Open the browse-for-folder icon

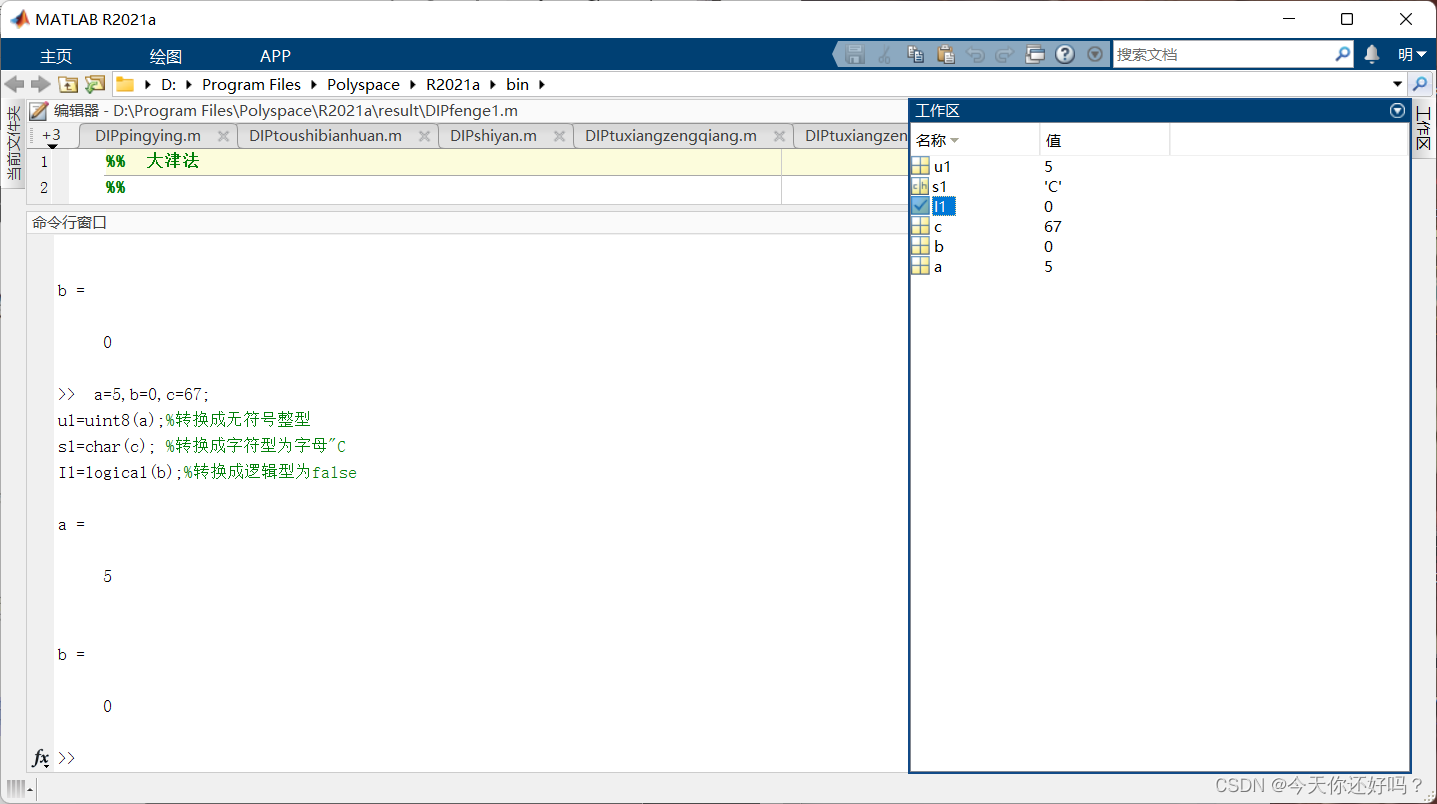click(94, 84)
